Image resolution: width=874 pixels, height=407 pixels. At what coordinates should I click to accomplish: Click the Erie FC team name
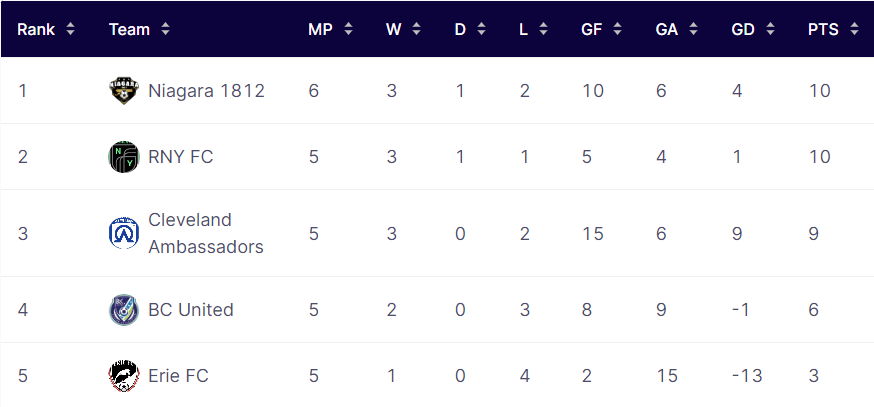(x=178, y=376)
